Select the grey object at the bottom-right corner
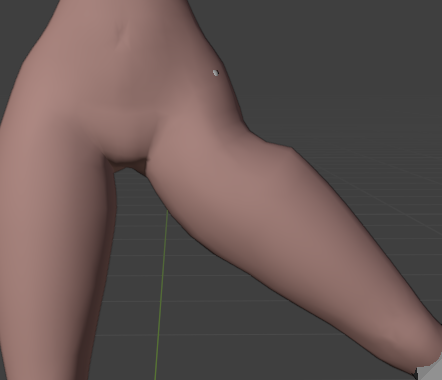Viewport: 442px width, 380px height. (x=430, y=369)
